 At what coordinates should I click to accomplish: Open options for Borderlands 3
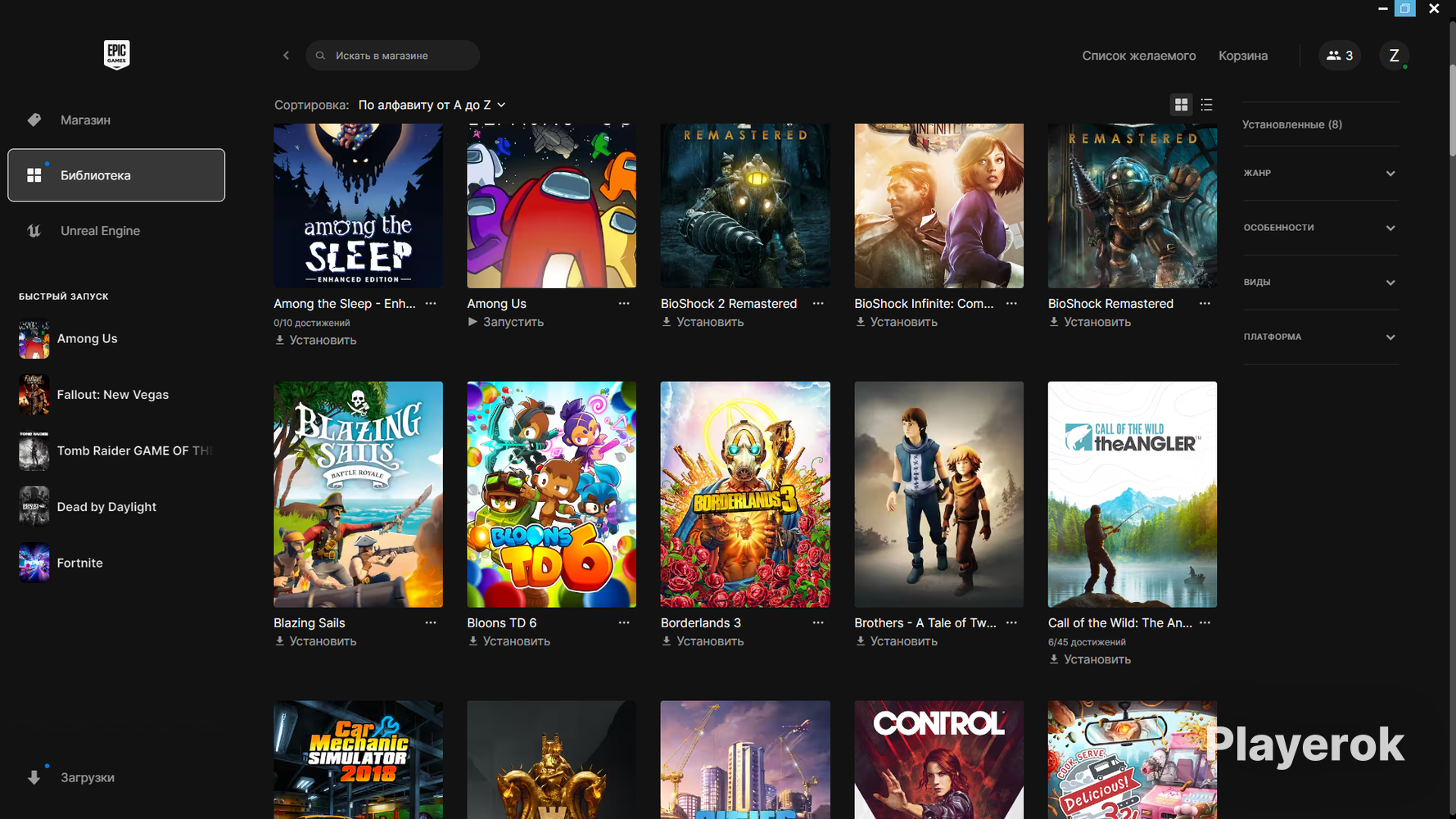tap(818, 623)
